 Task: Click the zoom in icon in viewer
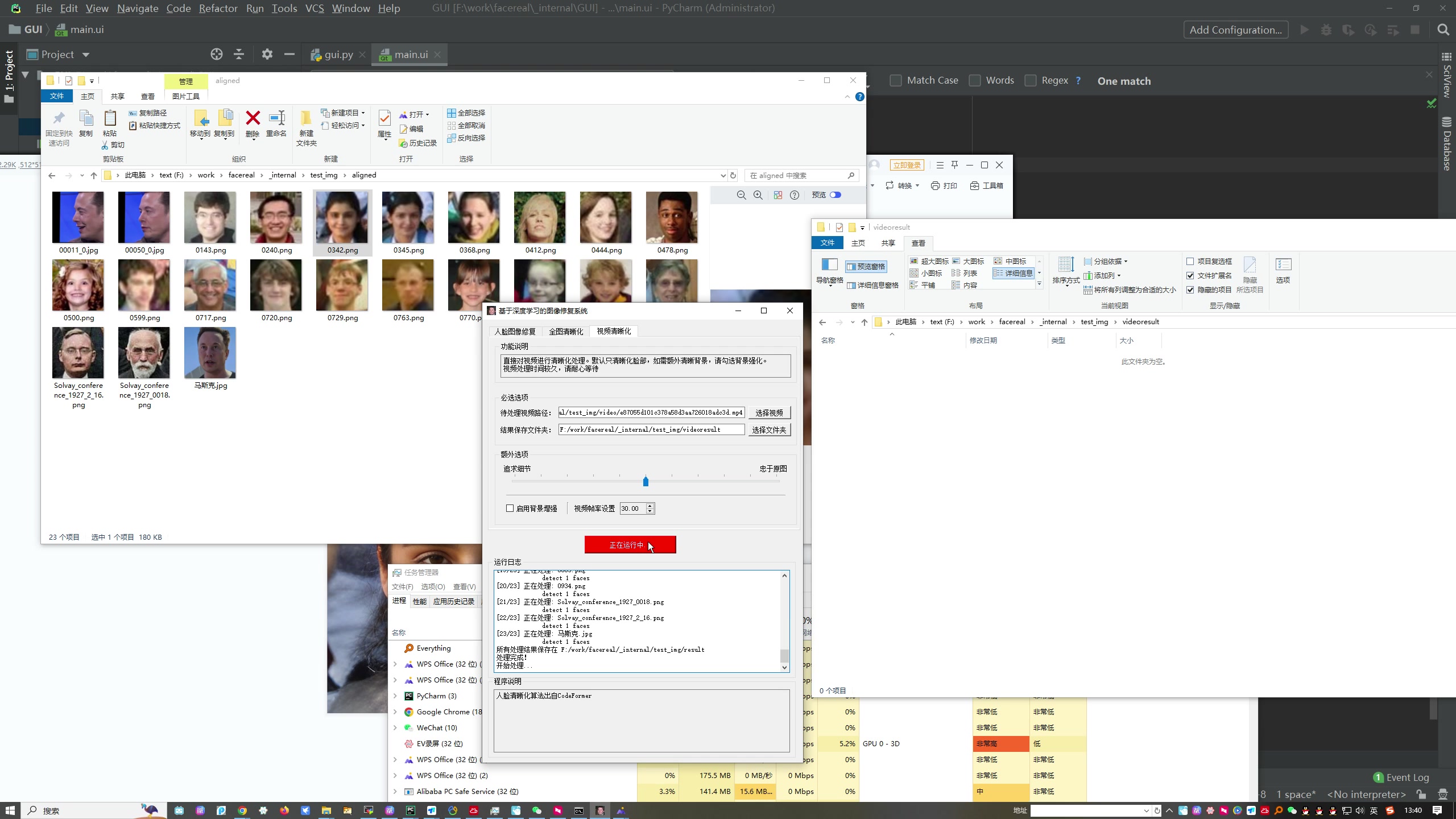tap(758, 195)
